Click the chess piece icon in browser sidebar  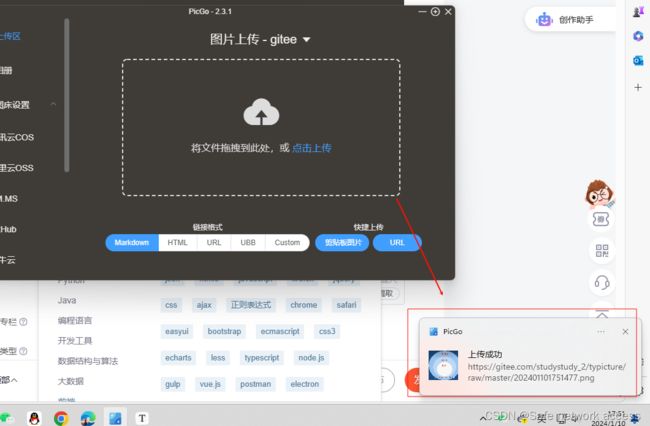pos(638,12)
